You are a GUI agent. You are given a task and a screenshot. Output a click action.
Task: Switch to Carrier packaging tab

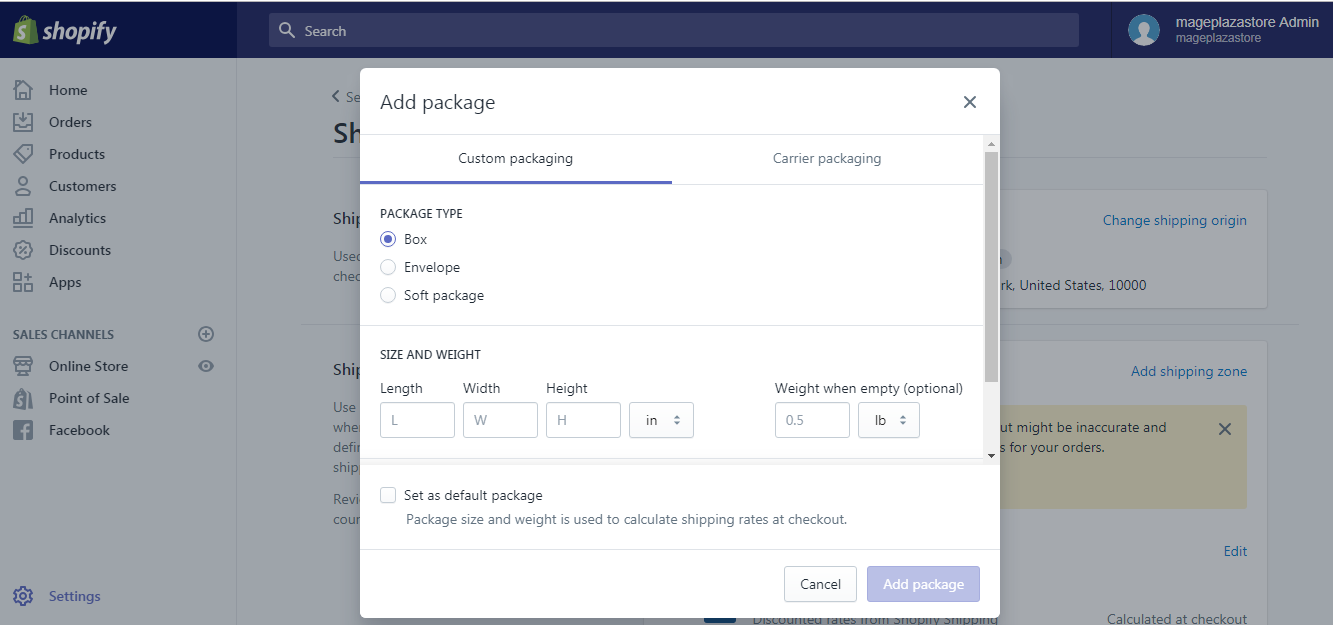point(827,159)
